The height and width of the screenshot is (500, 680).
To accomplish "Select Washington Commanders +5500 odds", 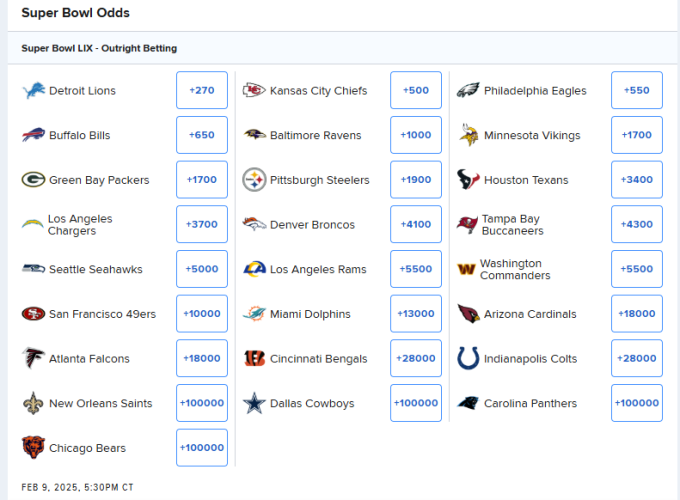I will point(637,269).
